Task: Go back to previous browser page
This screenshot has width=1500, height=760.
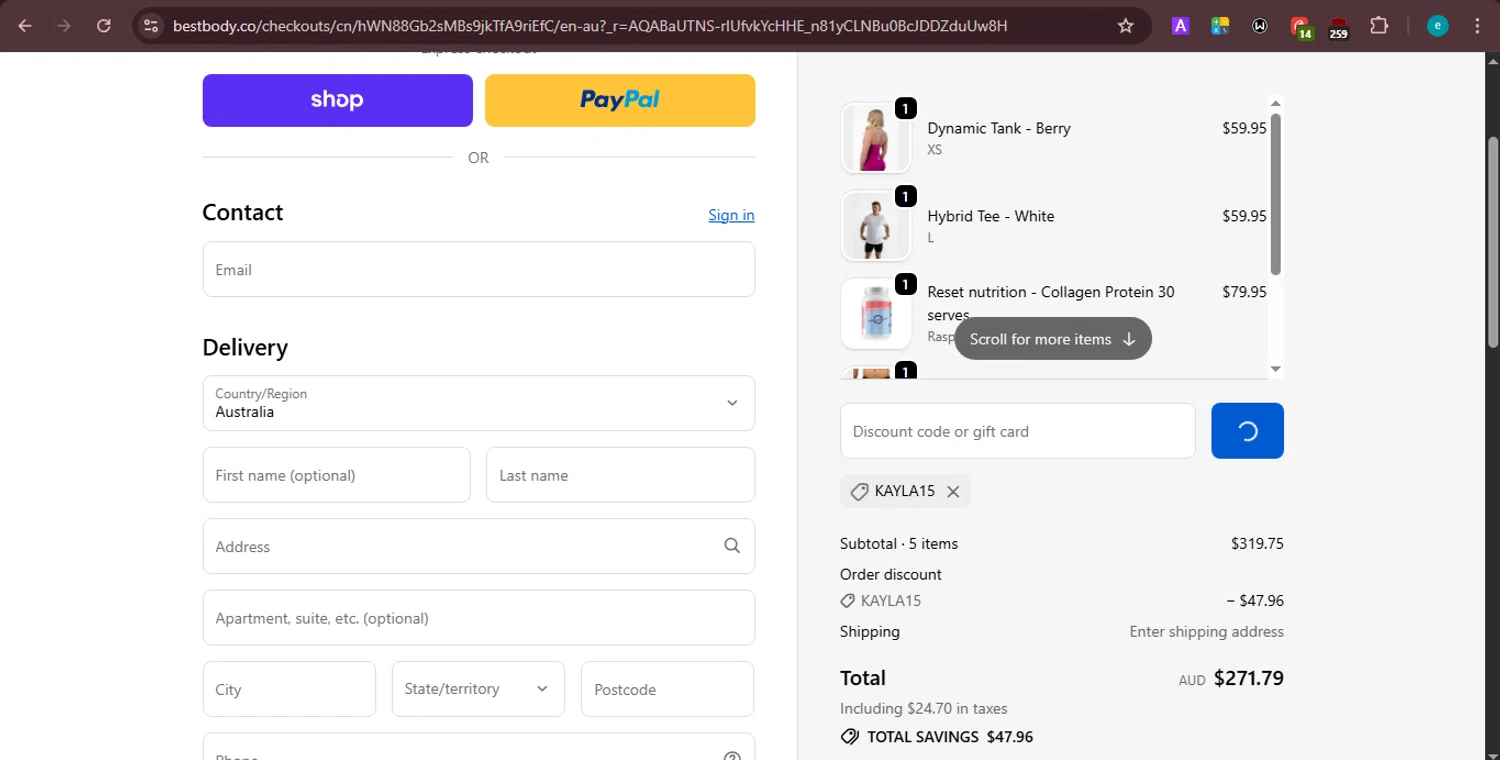Action: point(25,26)
